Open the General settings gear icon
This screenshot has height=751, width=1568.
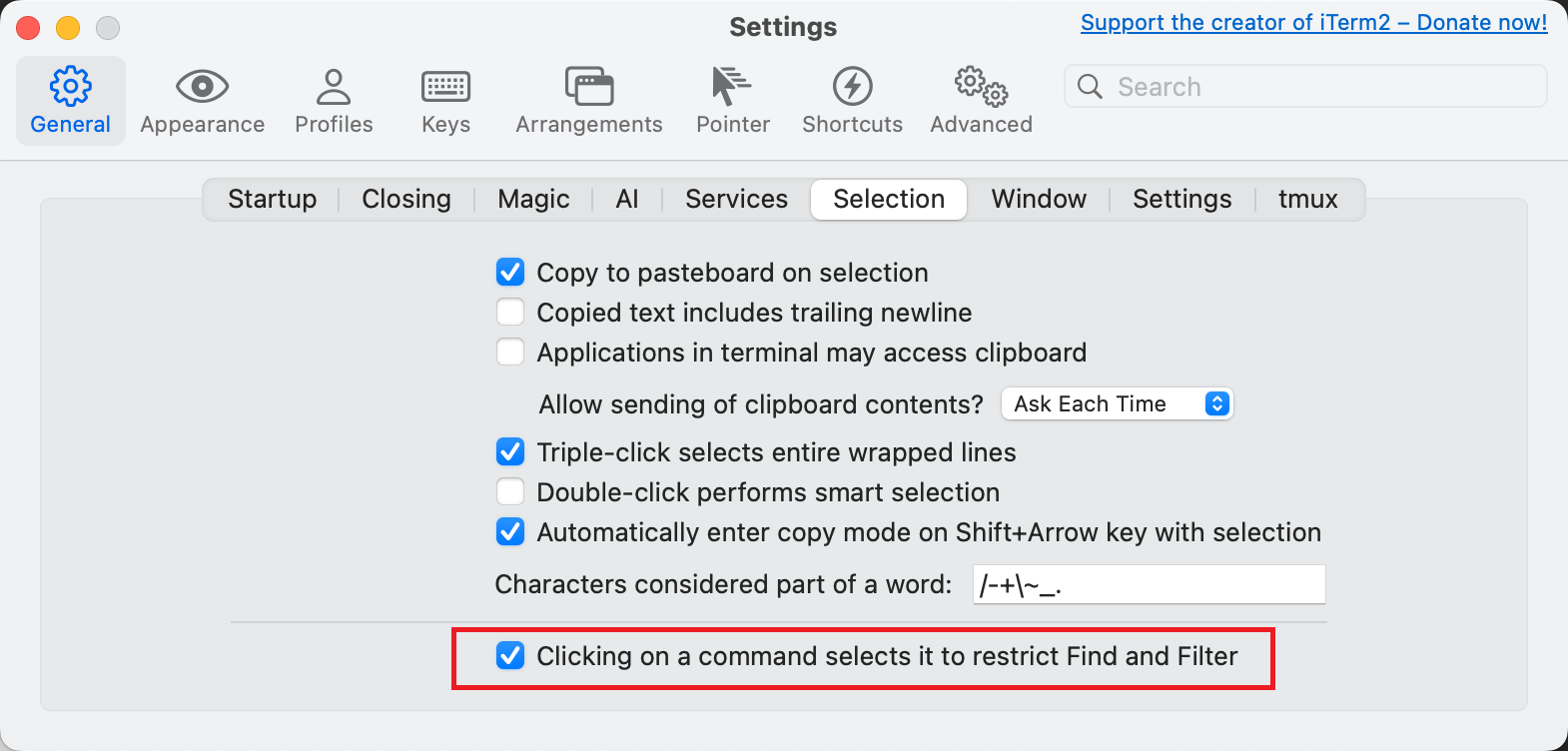click(70, 87)
